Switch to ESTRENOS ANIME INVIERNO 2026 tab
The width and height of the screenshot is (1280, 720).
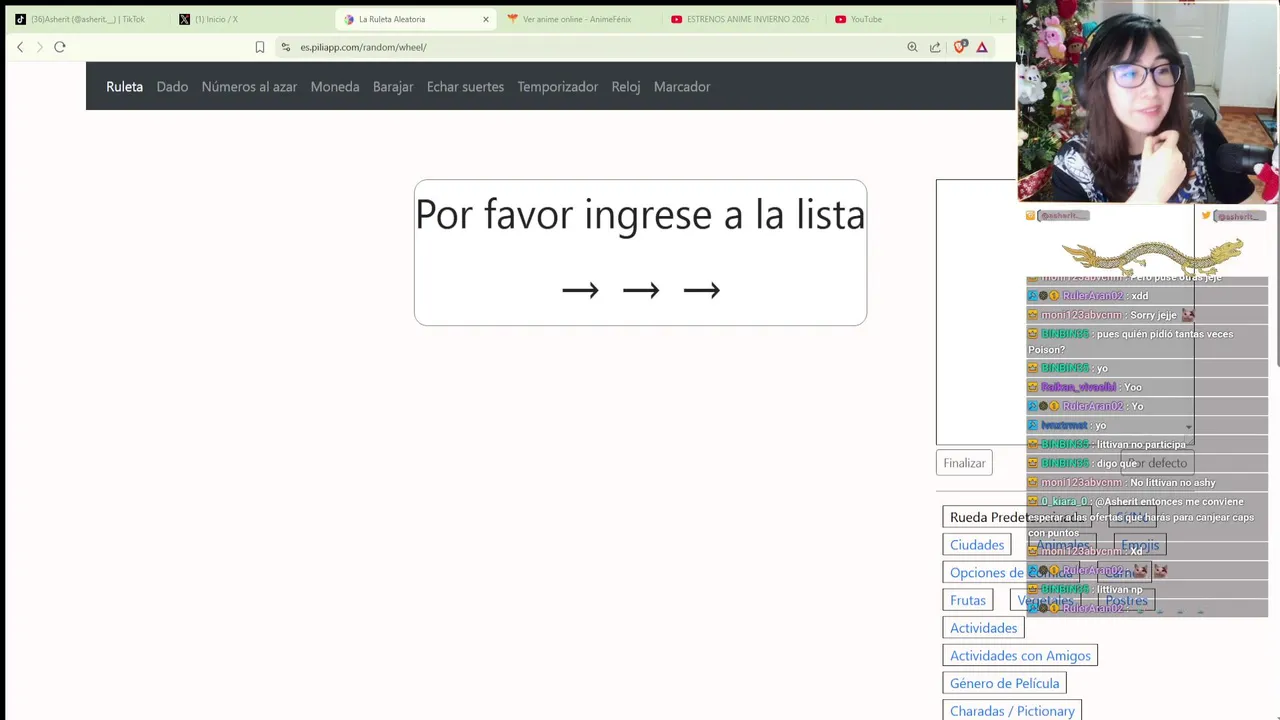742,19
